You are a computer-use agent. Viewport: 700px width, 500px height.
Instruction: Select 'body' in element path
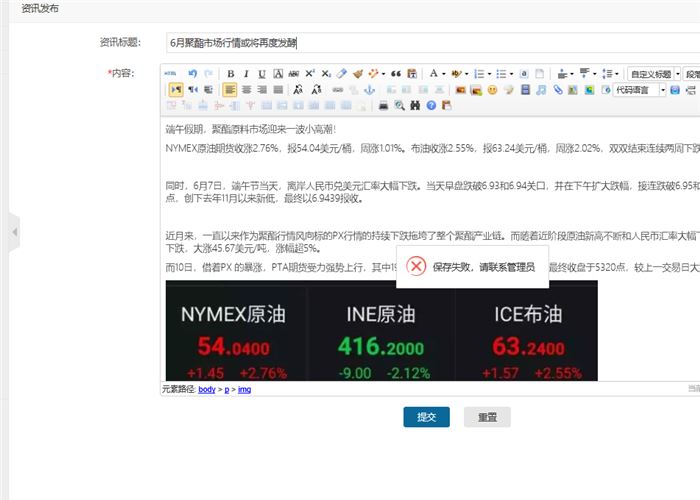(206, 389)
